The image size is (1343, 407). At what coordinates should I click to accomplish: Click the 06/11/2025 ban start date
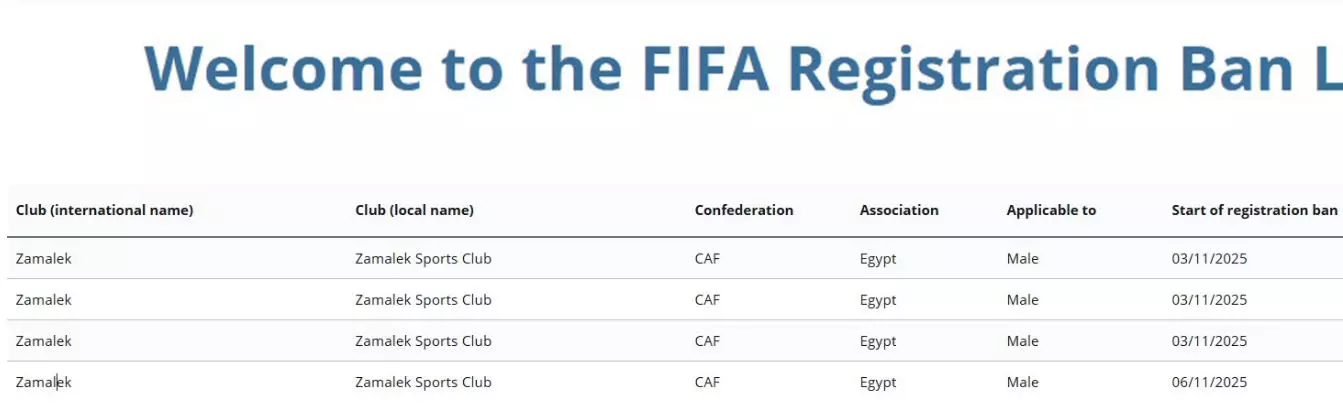pyautogui.click(x=1209, y=382)
